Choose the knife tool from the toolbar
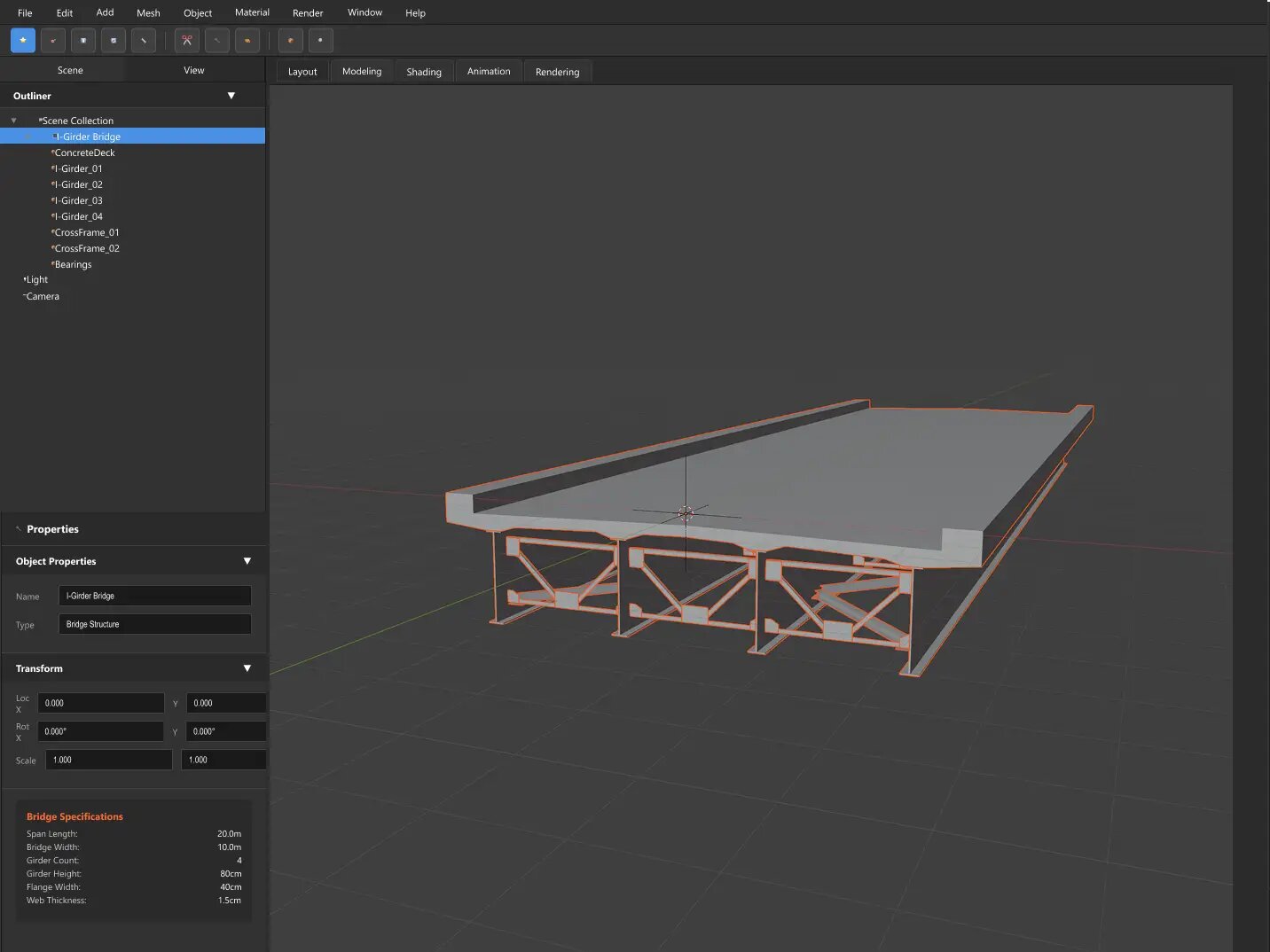 [x=143, y=40]
